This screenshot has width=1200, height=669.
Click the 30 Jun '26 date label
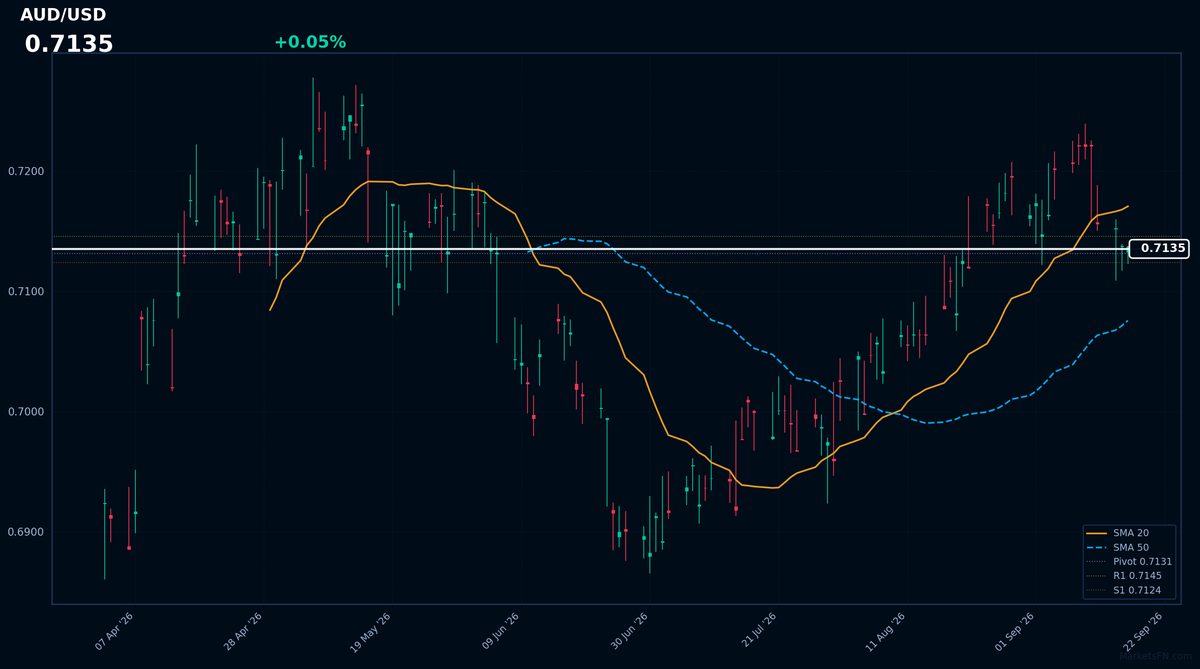629,632
